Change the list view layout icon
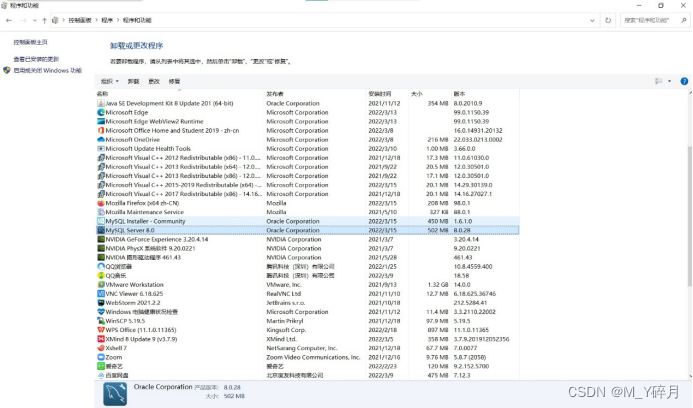Viewport: 693px width, 408px height. [x=659, y=81]
